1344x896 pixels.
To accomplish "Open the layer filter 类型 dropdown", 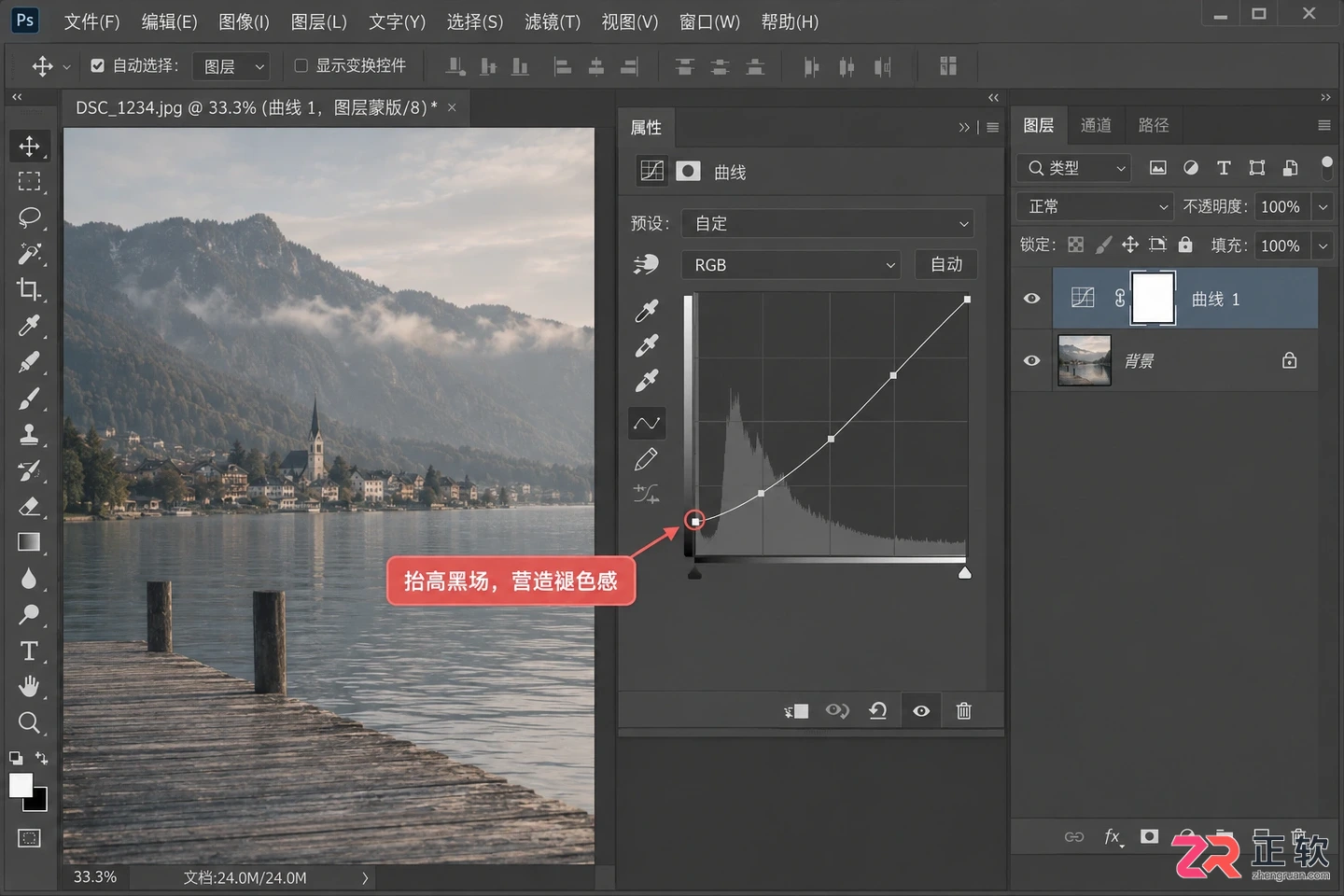I will tap(1073, 168).
